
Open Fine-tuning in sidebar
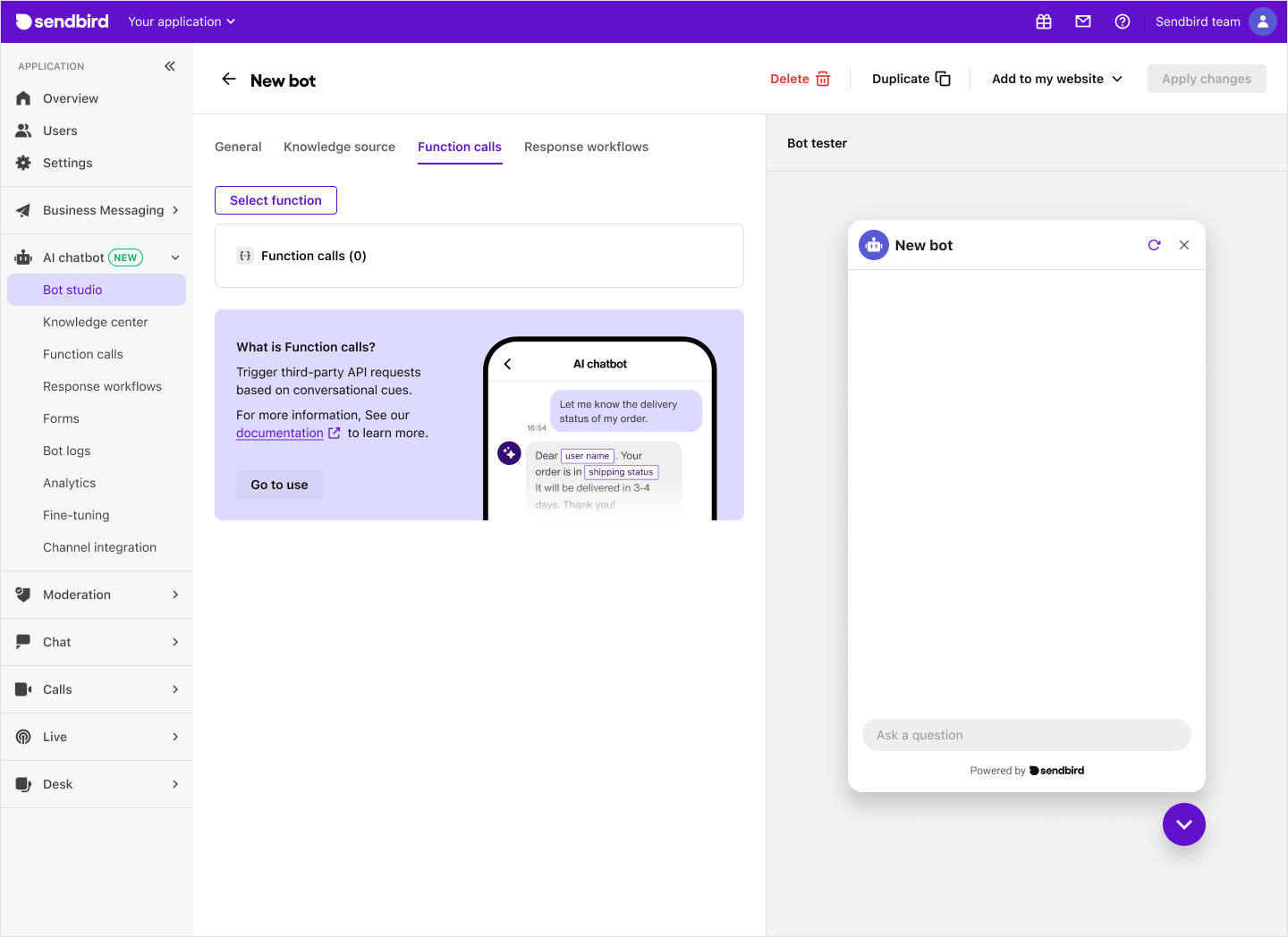pyautogui.click(x=97, y=515)
